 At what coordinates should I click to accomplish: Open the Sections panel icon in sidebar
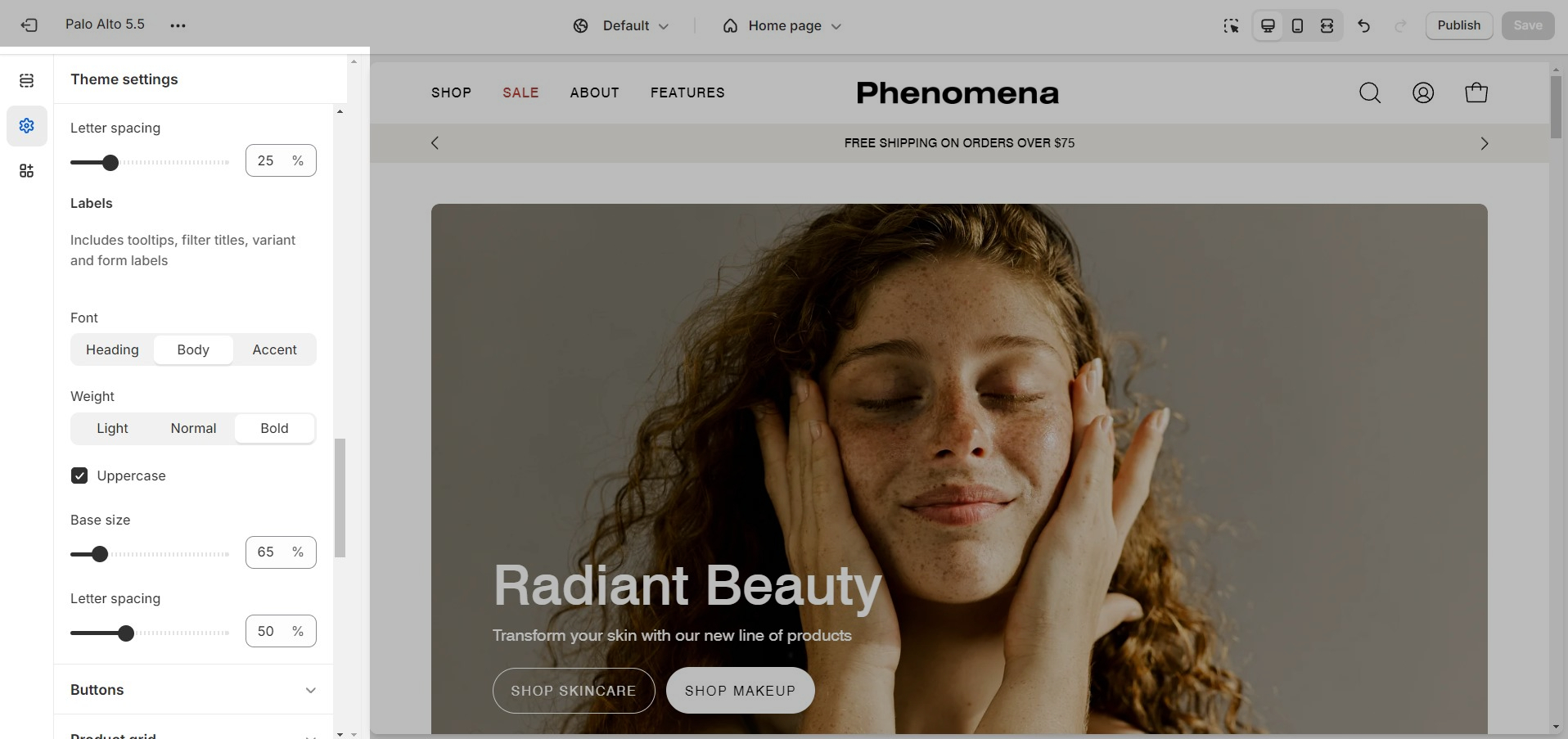coord(27,80)
